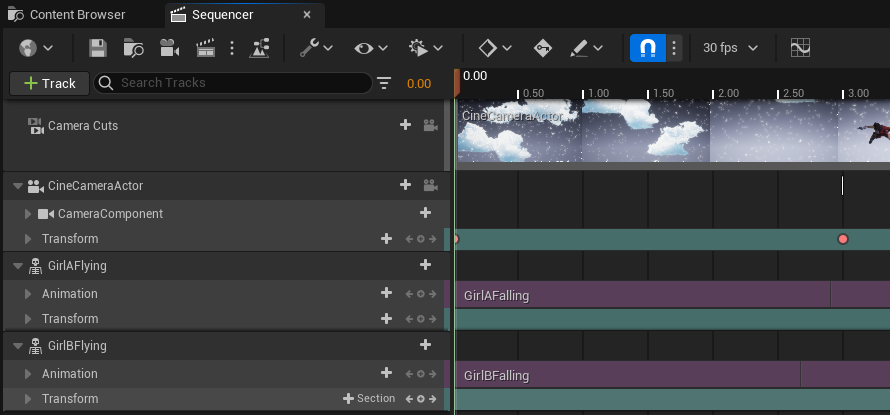Click the Search Tracks input field

pos(240,83)
